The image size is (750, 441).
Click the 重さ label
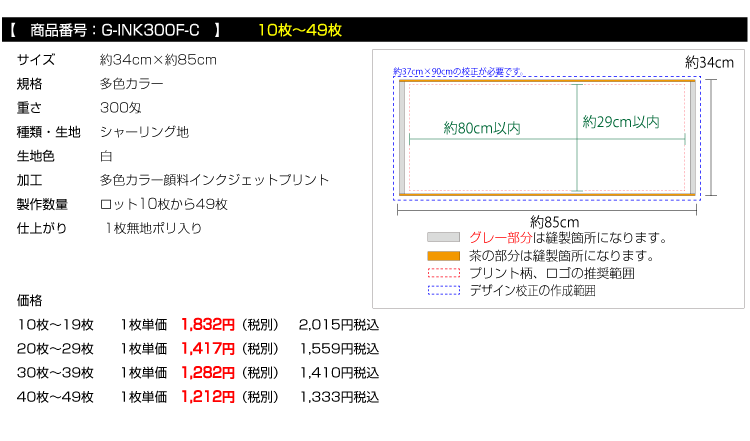point(30,108)
